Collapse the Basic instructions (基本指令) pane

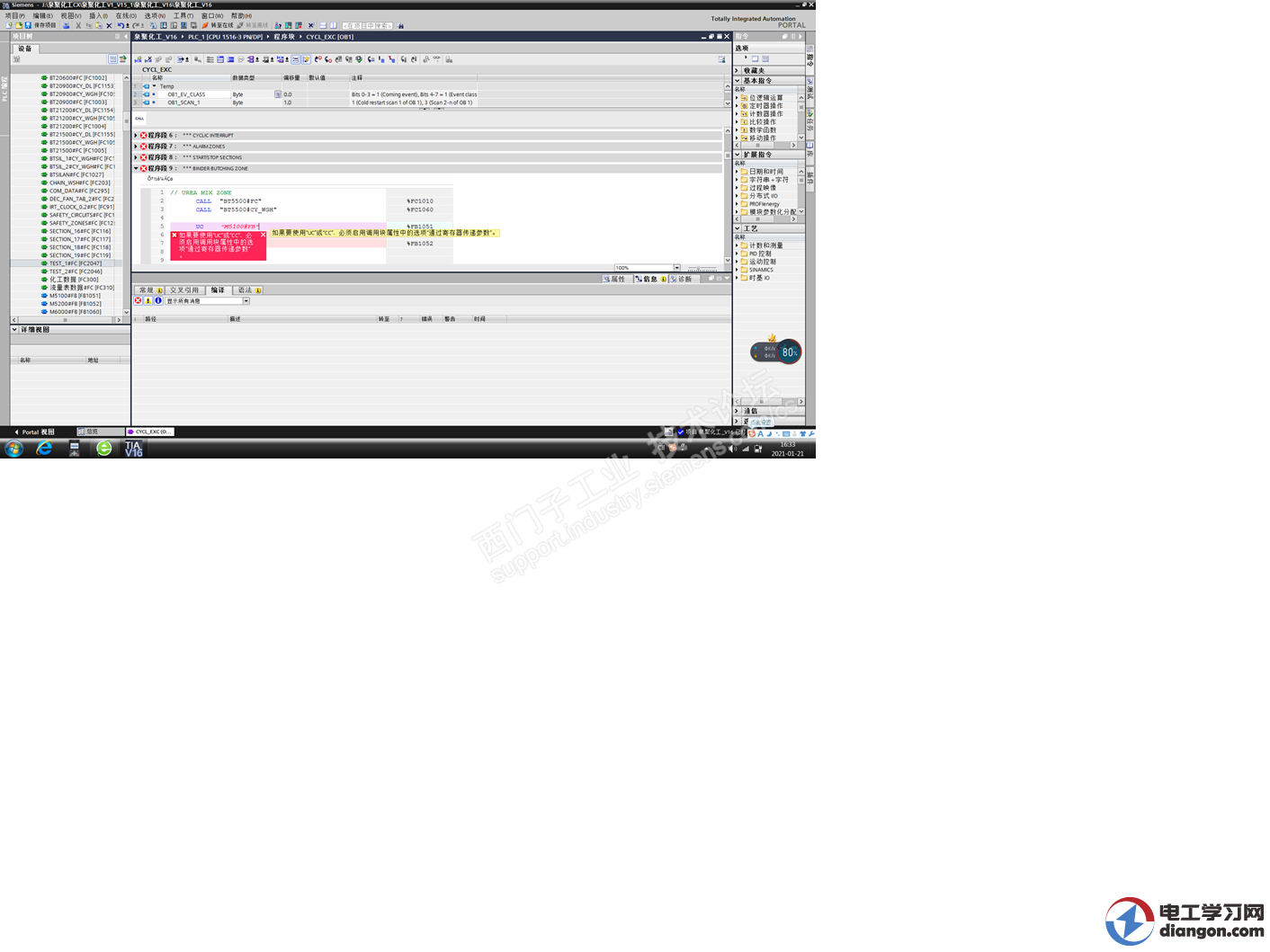737,81
